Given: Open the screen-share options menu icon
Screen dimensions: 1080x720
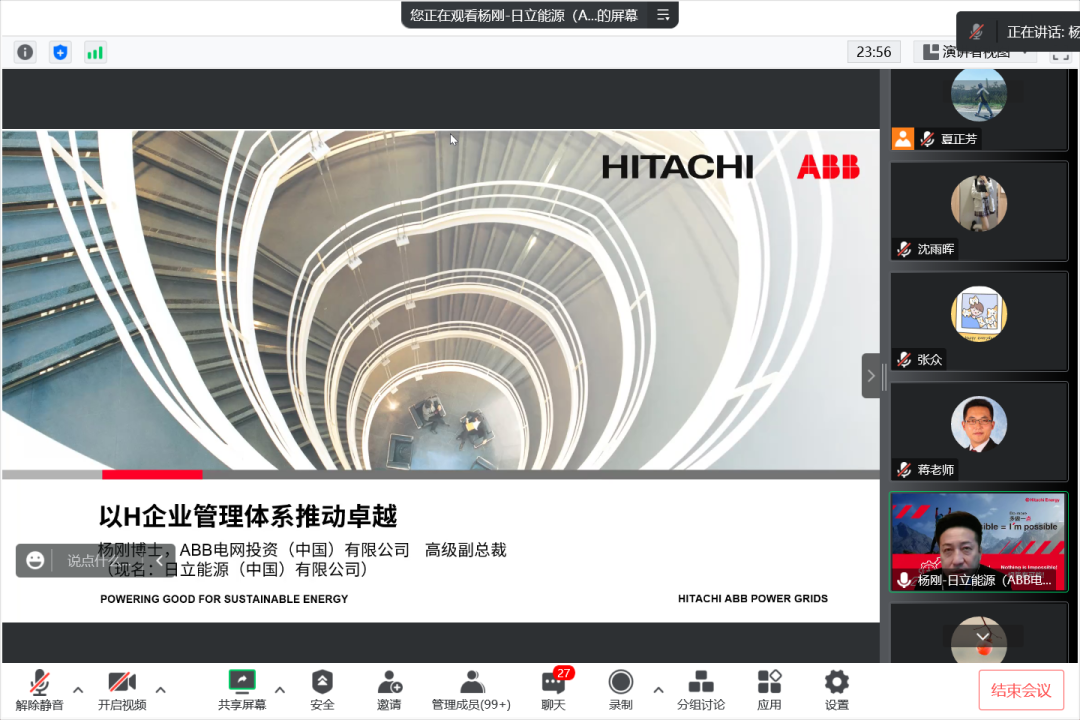Looking at the screenshot, I should click(663, 14).
